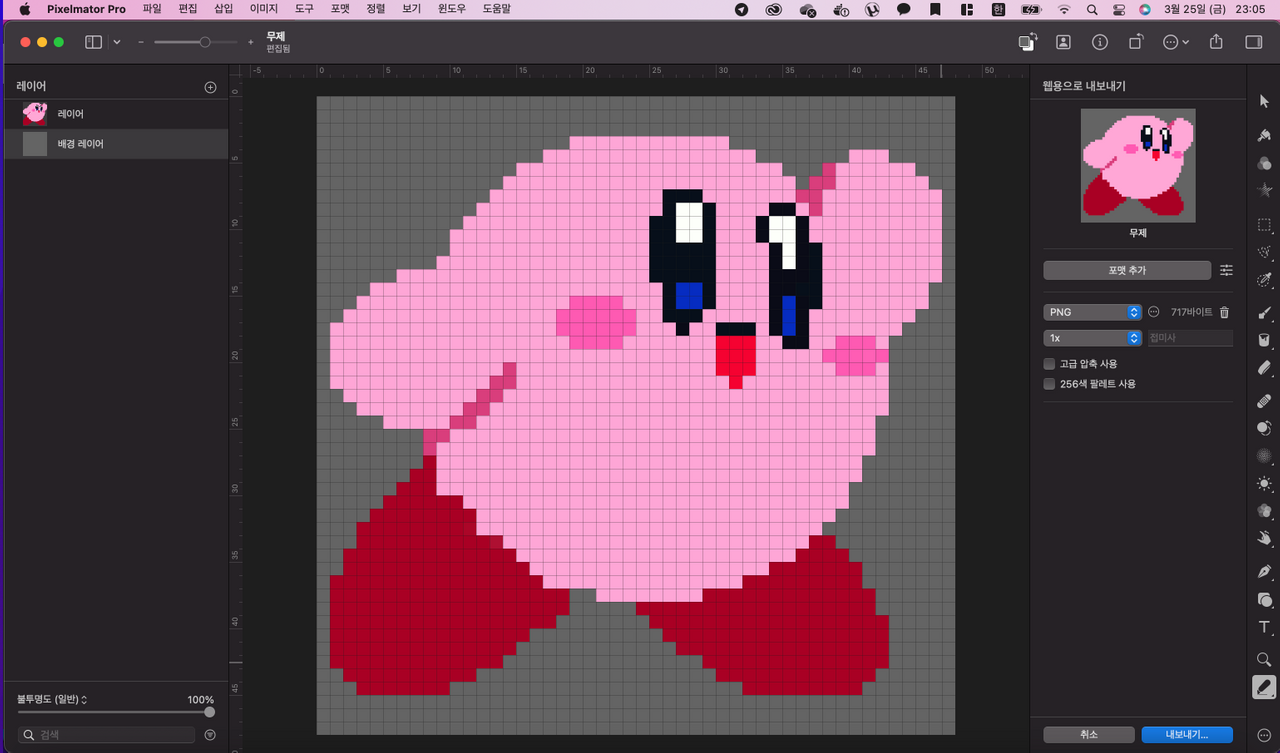Select the Type (T) tool

pyautogui.click(x=1264, y=627)
